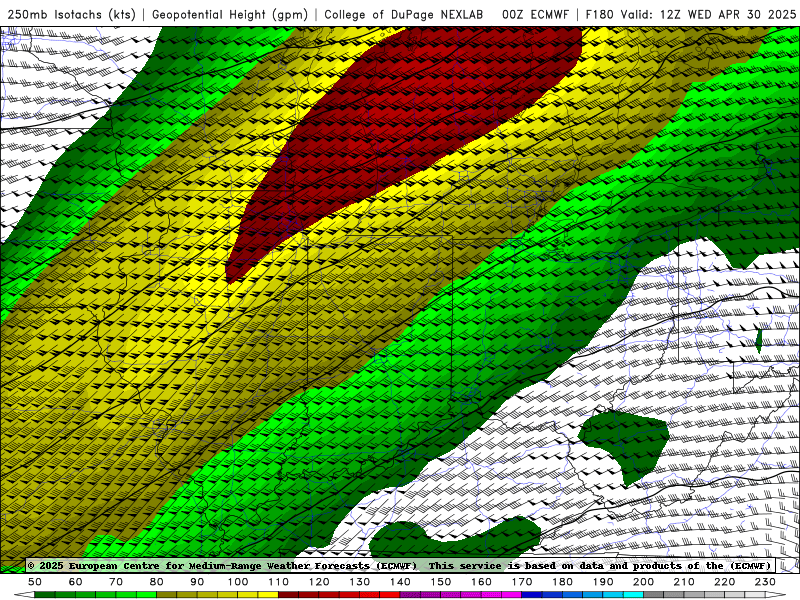Click the '170' value on the color scale
Viewport: 800px width, 600px height.
522,582
